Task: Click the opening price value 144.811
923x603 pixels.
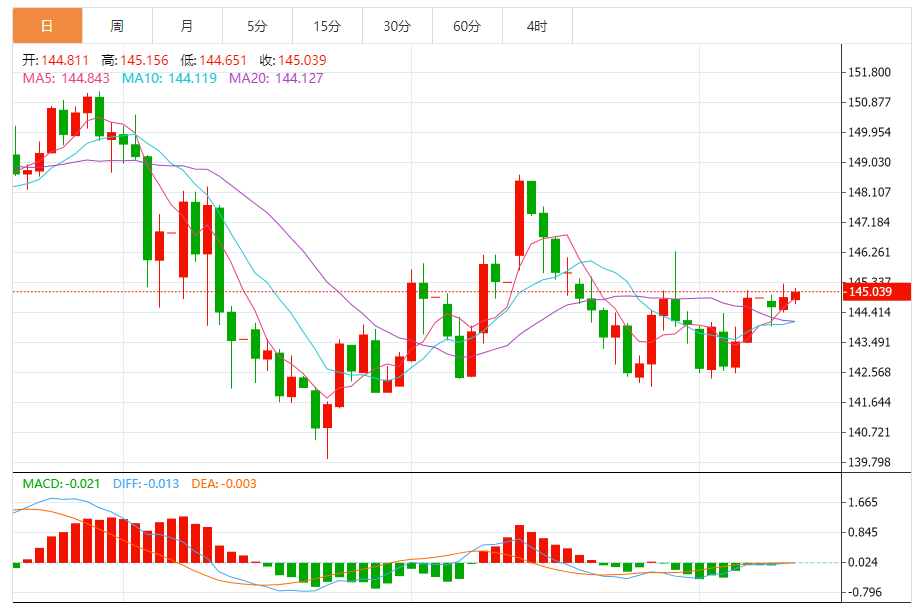Action: point(65,60)
